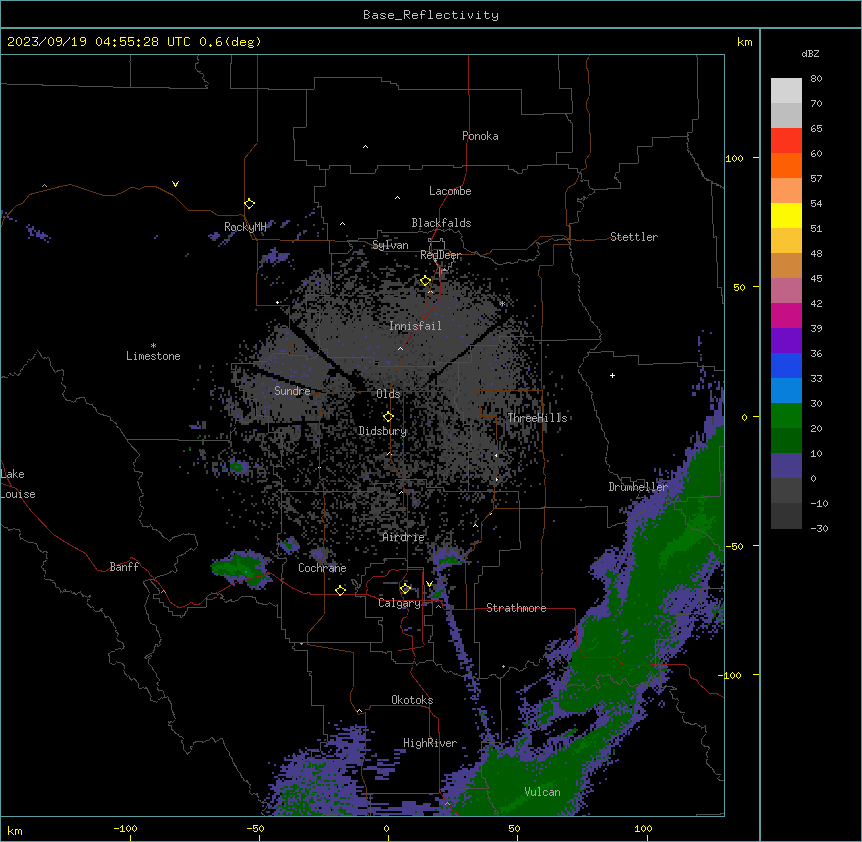Select the dark green 20-10 dBZ swatch
Image resolution: width=862 pixels, height=842 pixels.
786,440
